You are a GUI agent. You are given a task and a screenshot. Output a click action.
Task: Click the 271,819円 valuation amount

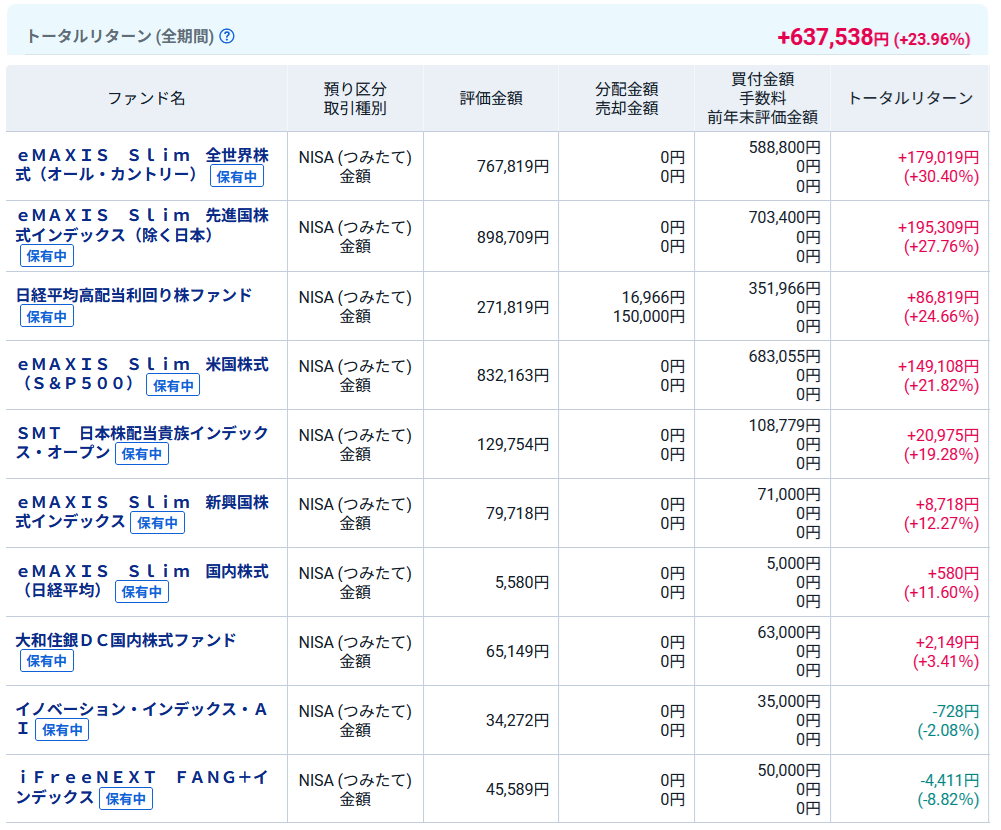tap(513, 308)
